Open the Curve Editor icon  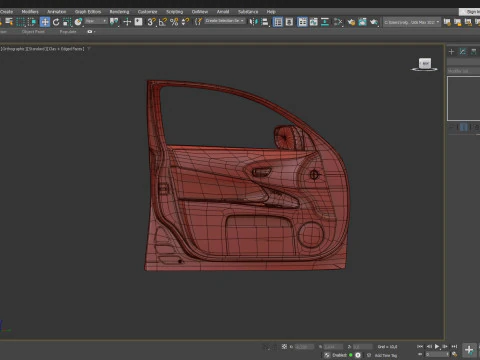point(313,22)
